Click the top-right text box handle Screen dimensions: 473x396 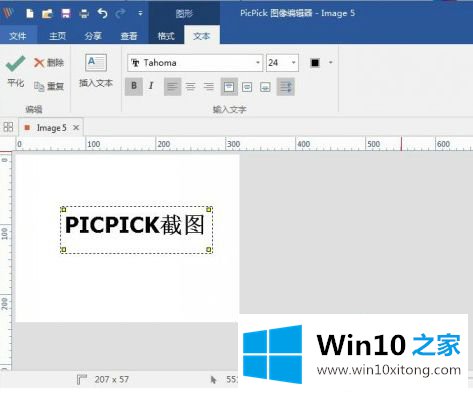[209, 210]
